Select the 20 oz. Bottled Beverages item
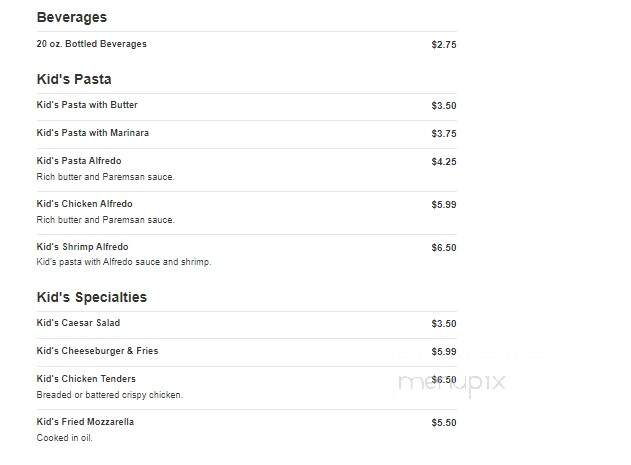The image size is (631, 465). coord(91,44)
